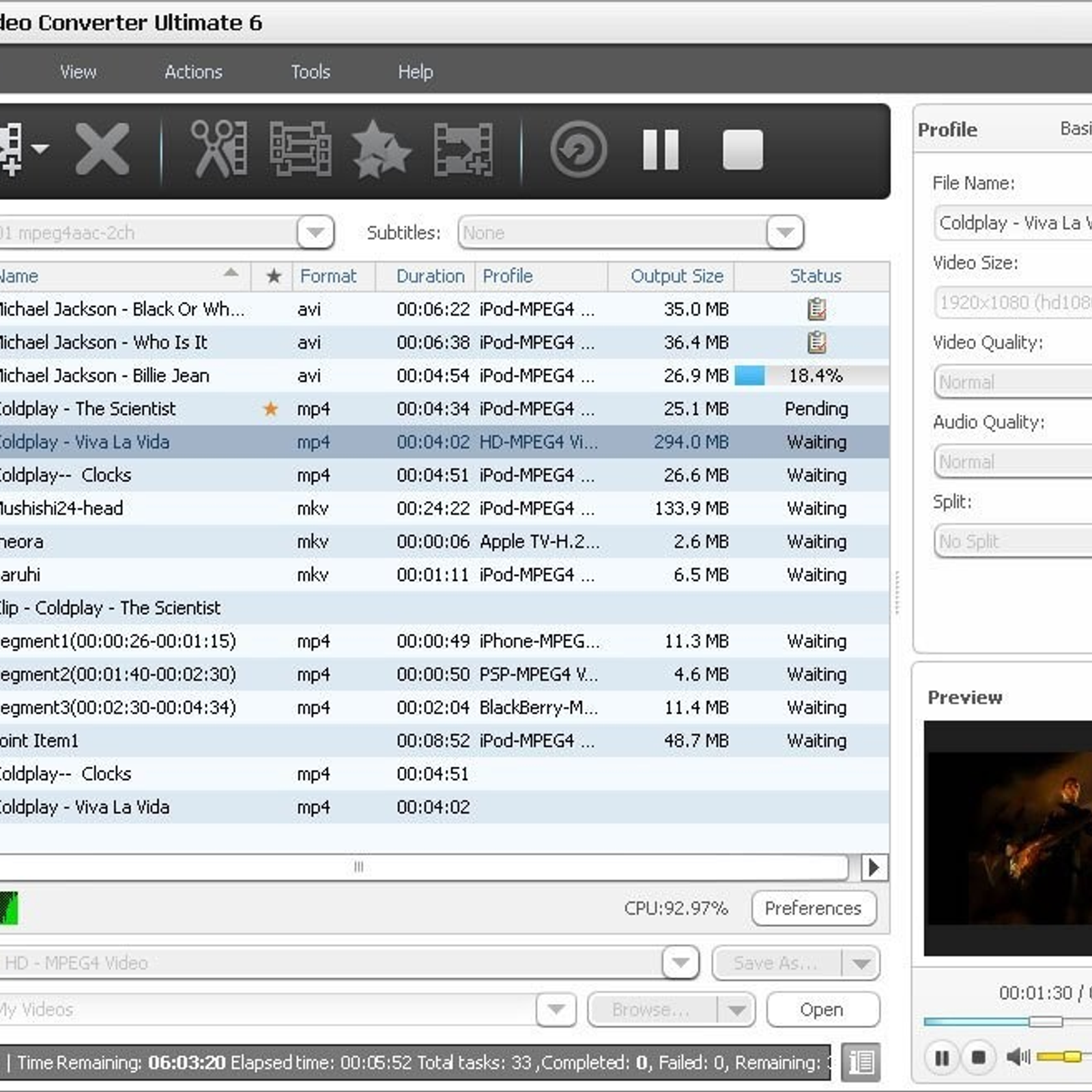Screen dimensions: 1092x1092
Task: Open the Help menu
Action: (x=415, y=72)
